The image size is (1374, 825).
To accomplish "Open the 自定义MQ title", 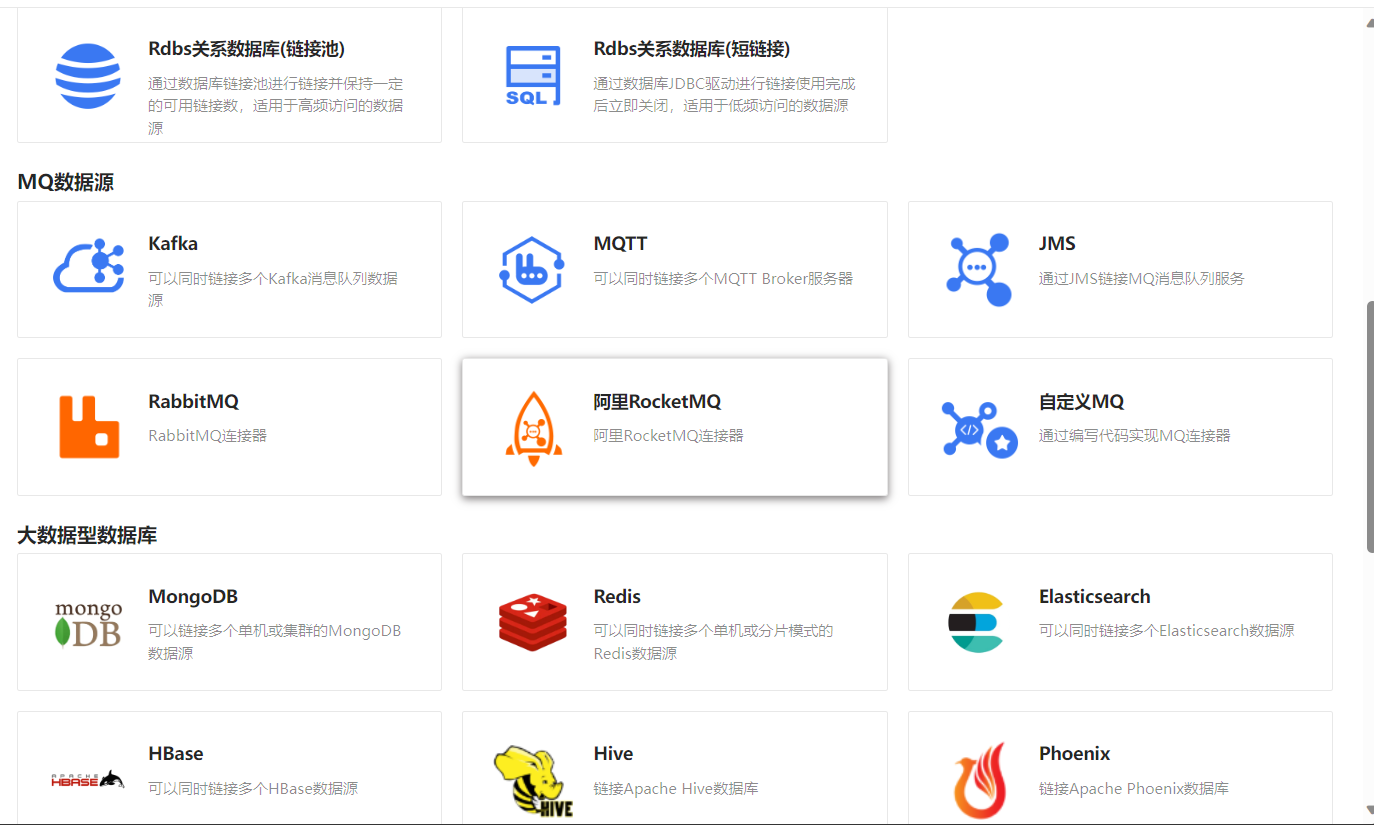I will coord(1081,402).
